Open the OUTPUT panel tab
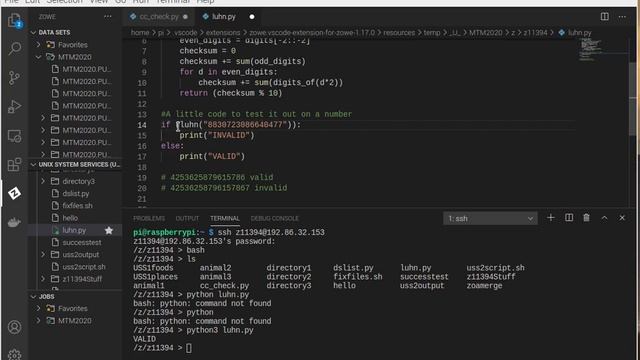The height and width of the screenshot is (360, 640). click(187, 219)
